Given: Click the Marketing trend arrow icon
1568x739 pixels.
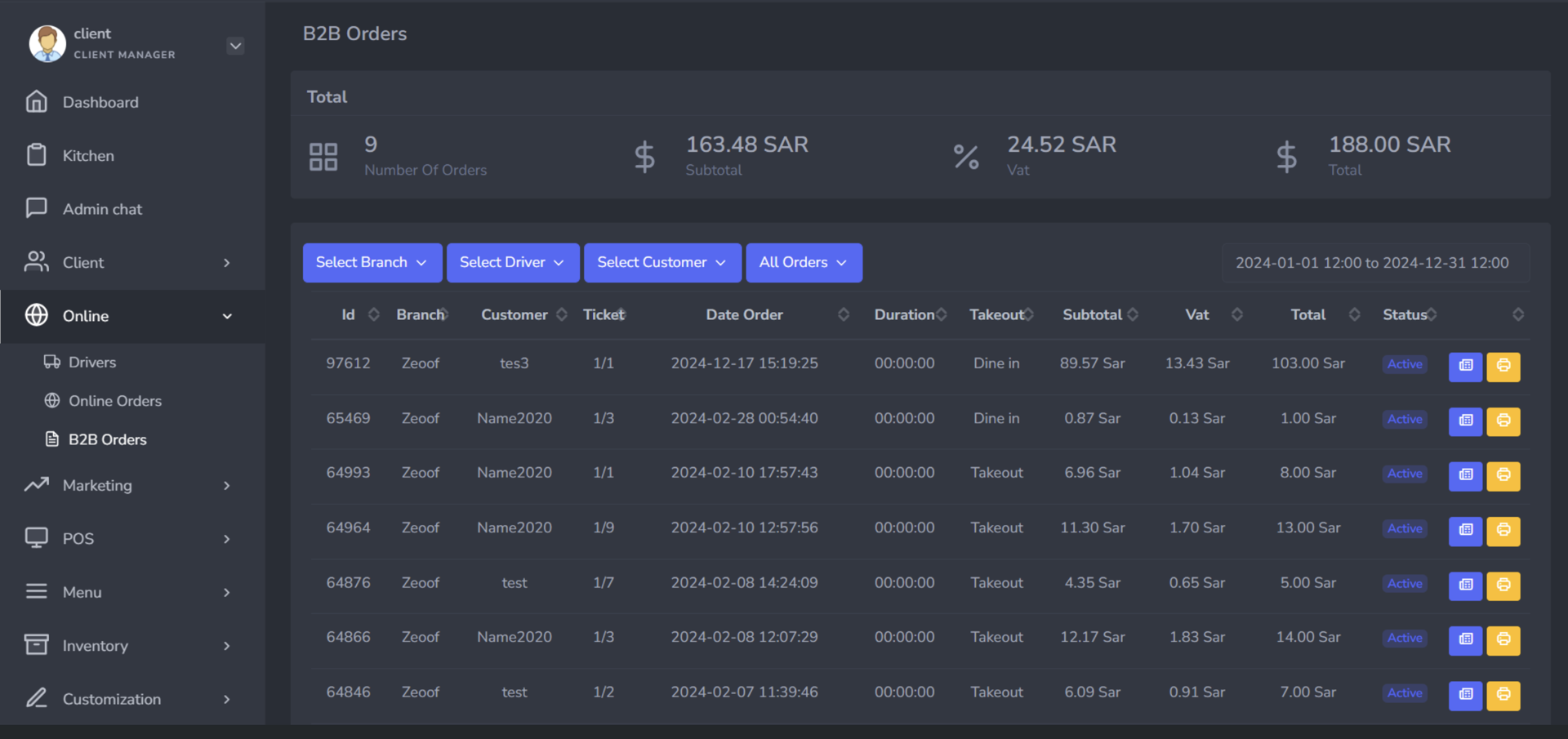Looking at the screenshot, I should click(36, 484).
